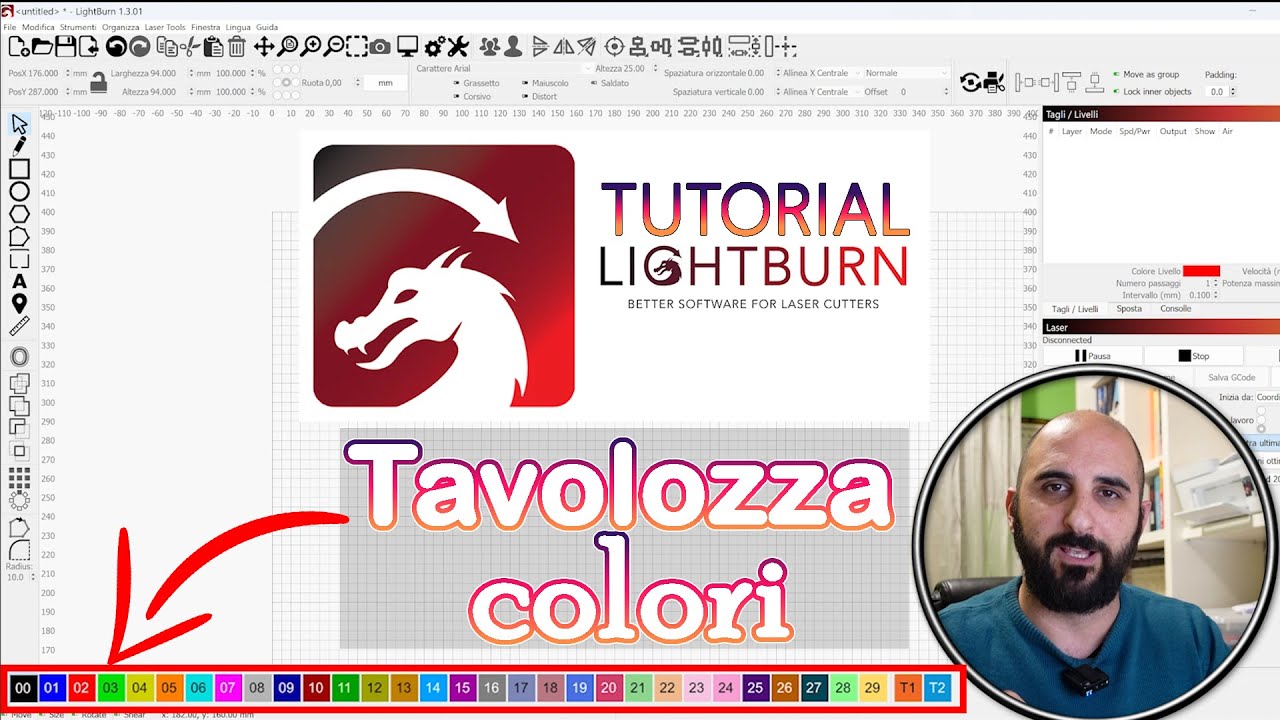The width and height of the screenshot is (1280, 720).
Task: Switch to the Consolle tab
Action: click(x=1175, y=309)
